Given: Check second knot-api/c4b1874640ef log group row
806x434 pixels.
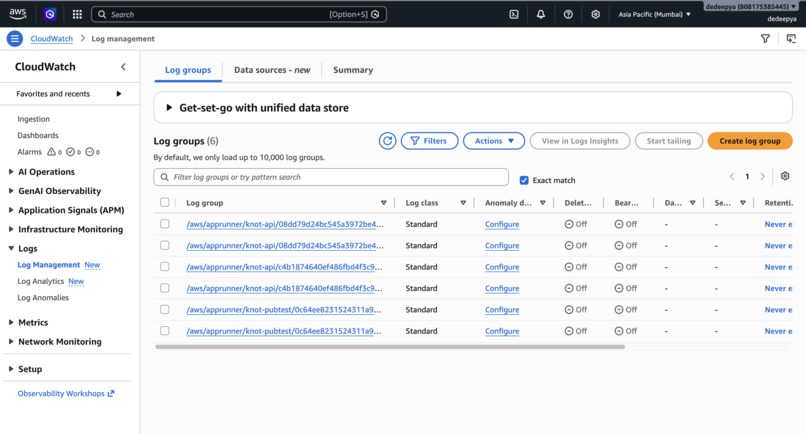Looking at the screenshot, I should [x=164, y=288].
